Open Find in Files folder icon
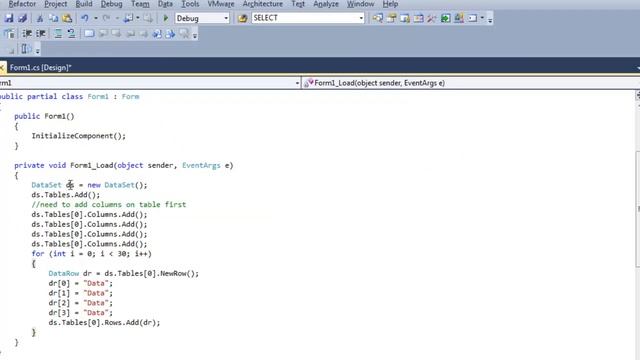 (x=242, y=18)
